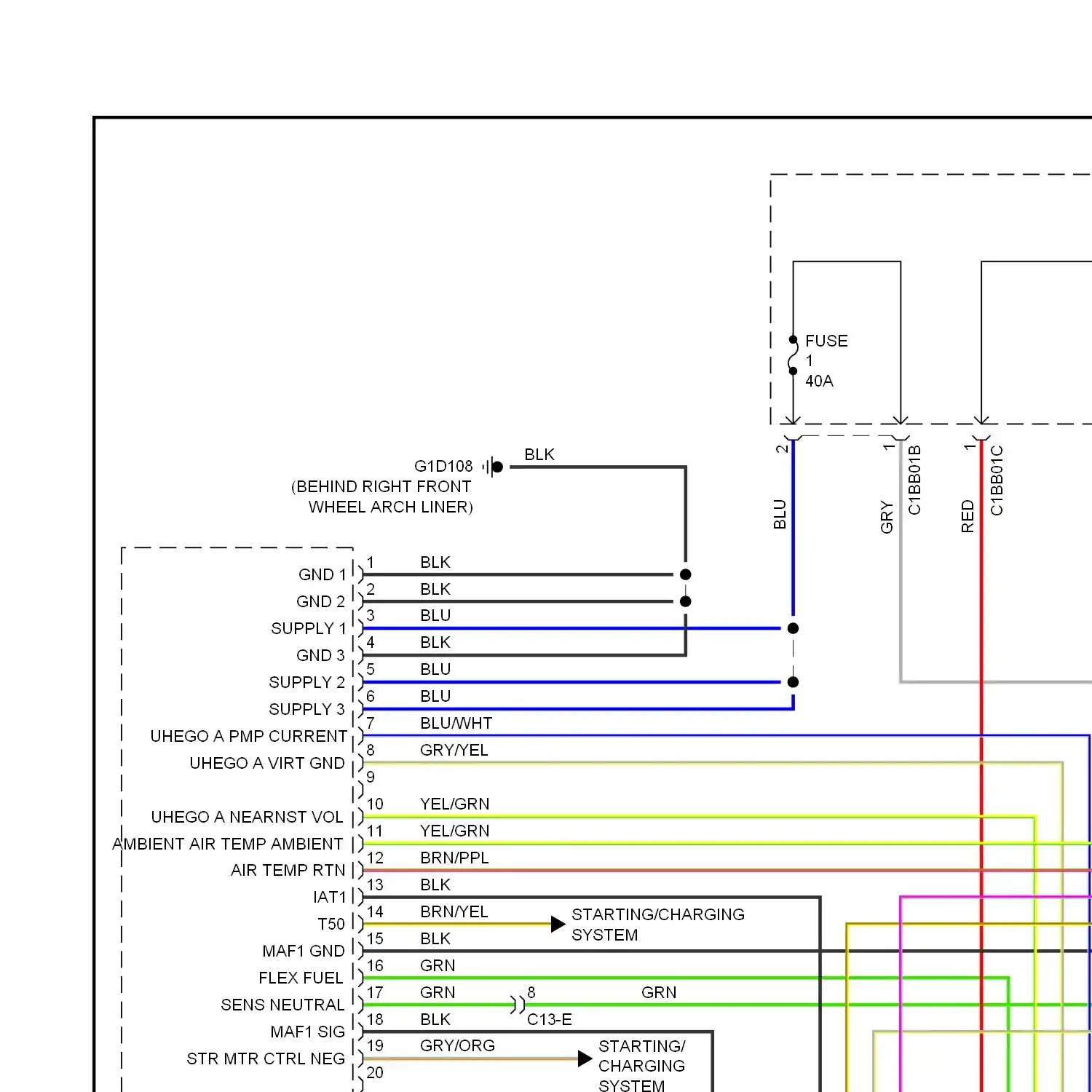Select the GND 1 pin label

323,574
